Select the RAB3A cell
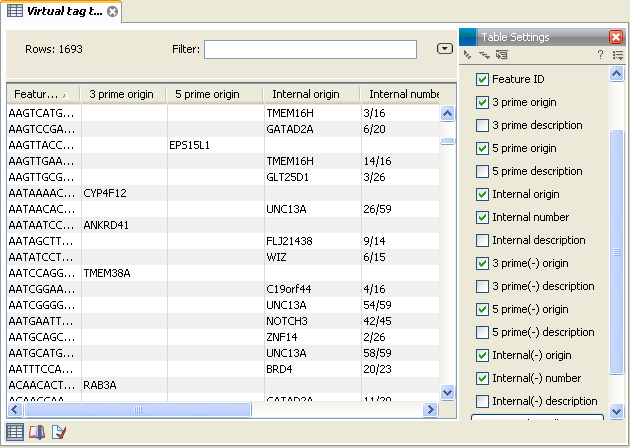This screenshot has width=630, height=448. click(x=125, y=385)
